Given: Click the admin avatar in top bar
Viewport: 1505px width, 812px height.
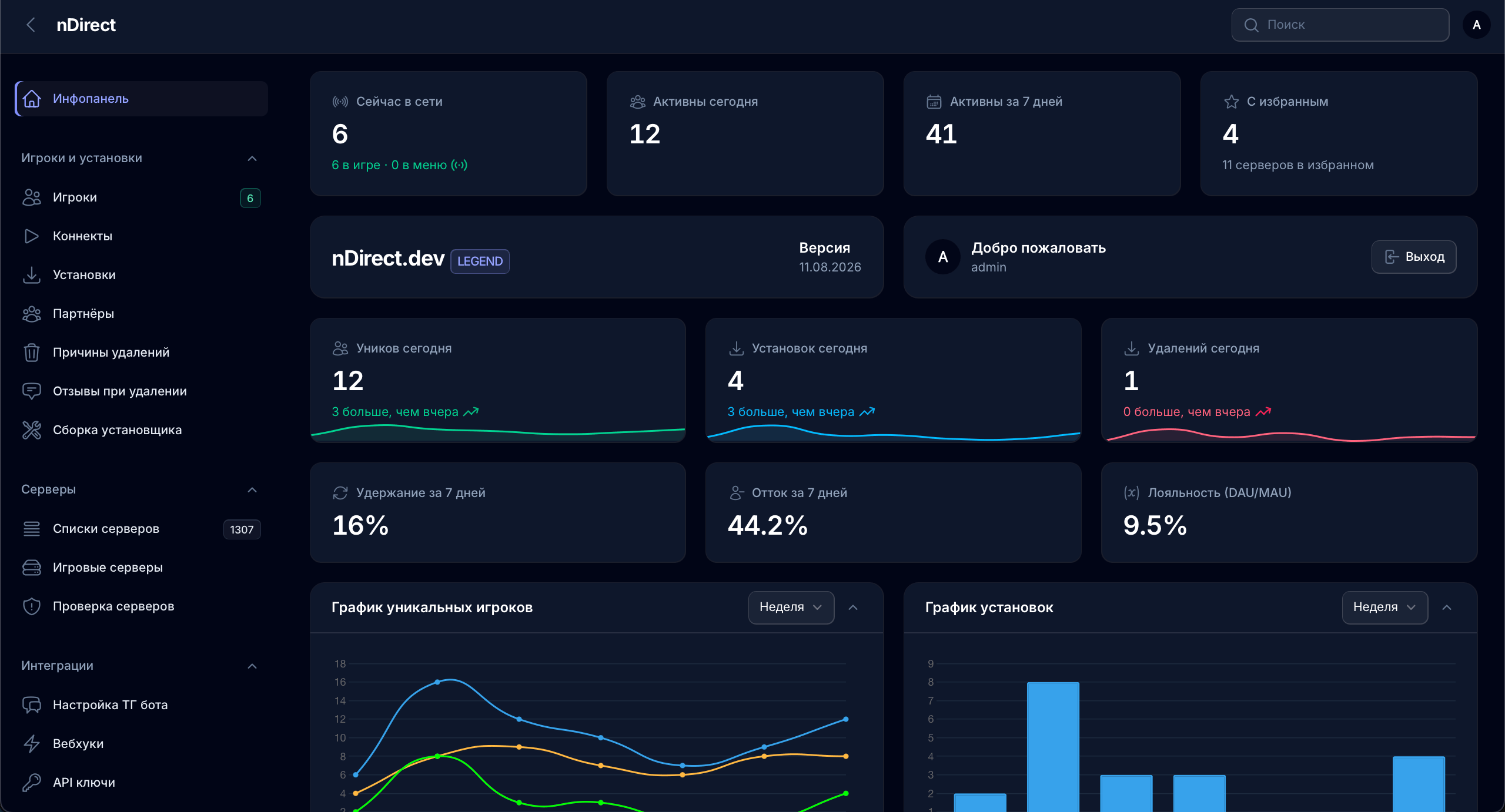Looking at the screenshot, I should [1476, 25].
